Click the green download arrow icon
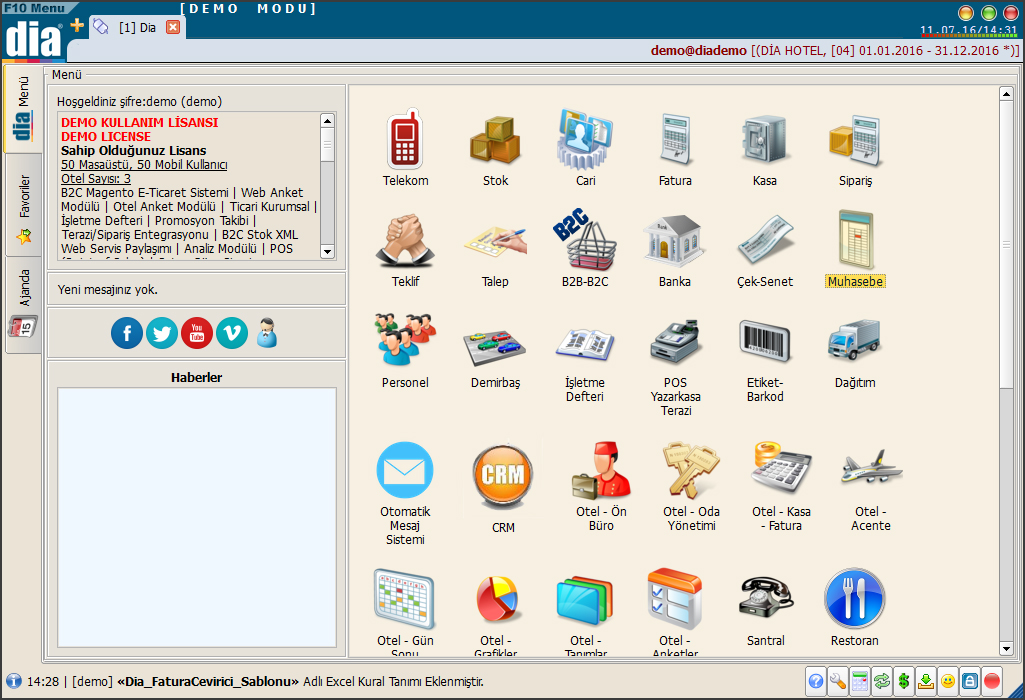 click(x=926, y=682)
